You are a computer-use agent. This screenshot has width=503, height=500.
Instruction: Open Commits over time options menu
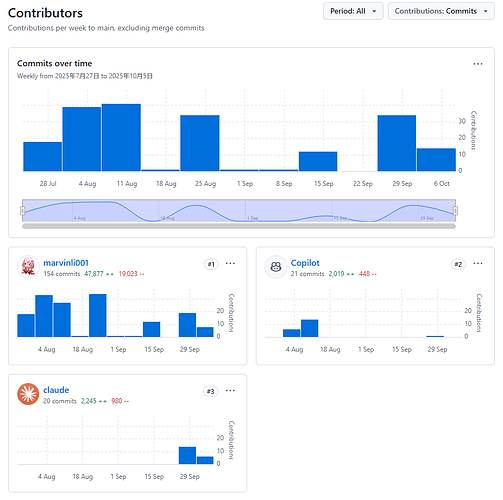coord(478,64)
